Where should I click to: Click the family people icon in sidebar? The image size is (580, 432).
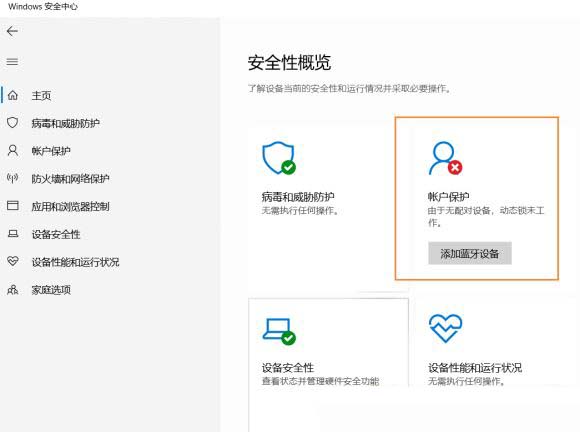(x=13, y=289)
